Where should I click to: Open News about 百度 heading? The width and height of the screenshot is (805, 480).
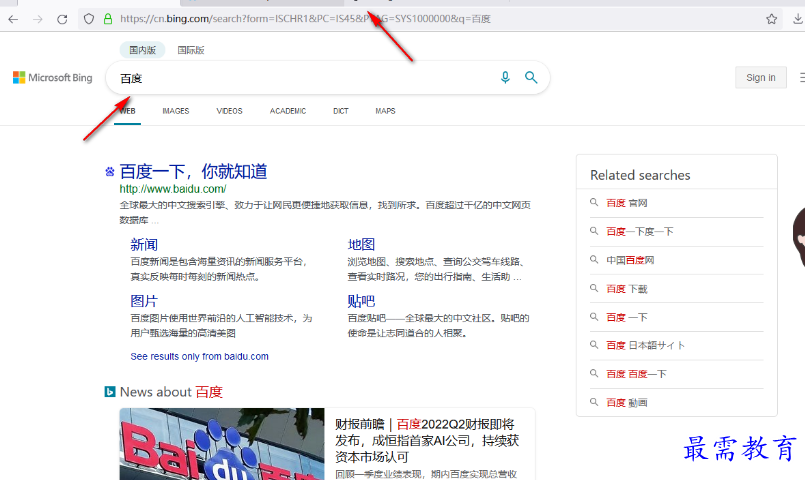[x=171, y=392]
